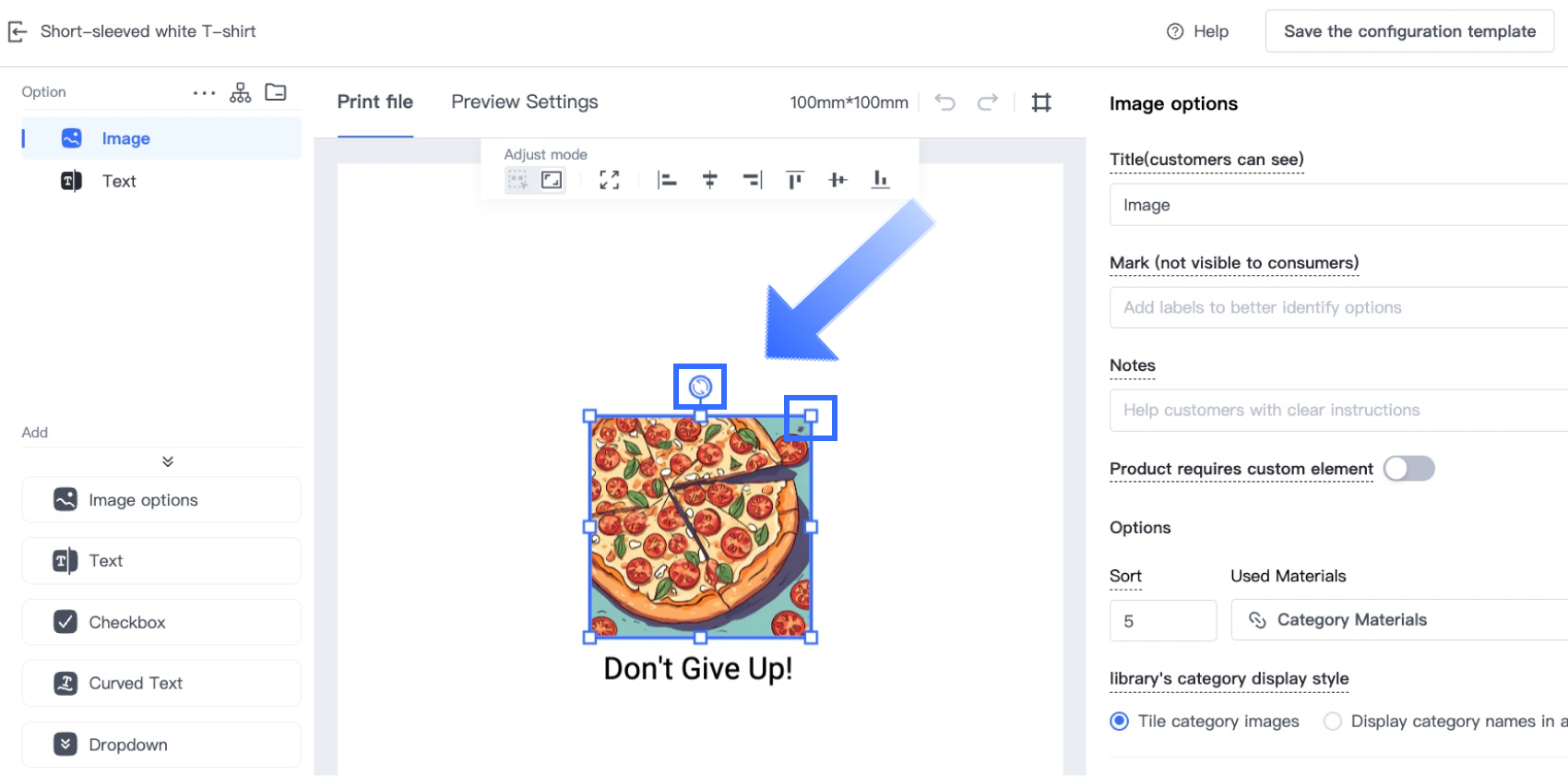
Task: Click the fit-to-full-size expand icon
Action: click(x=610, y=180)
